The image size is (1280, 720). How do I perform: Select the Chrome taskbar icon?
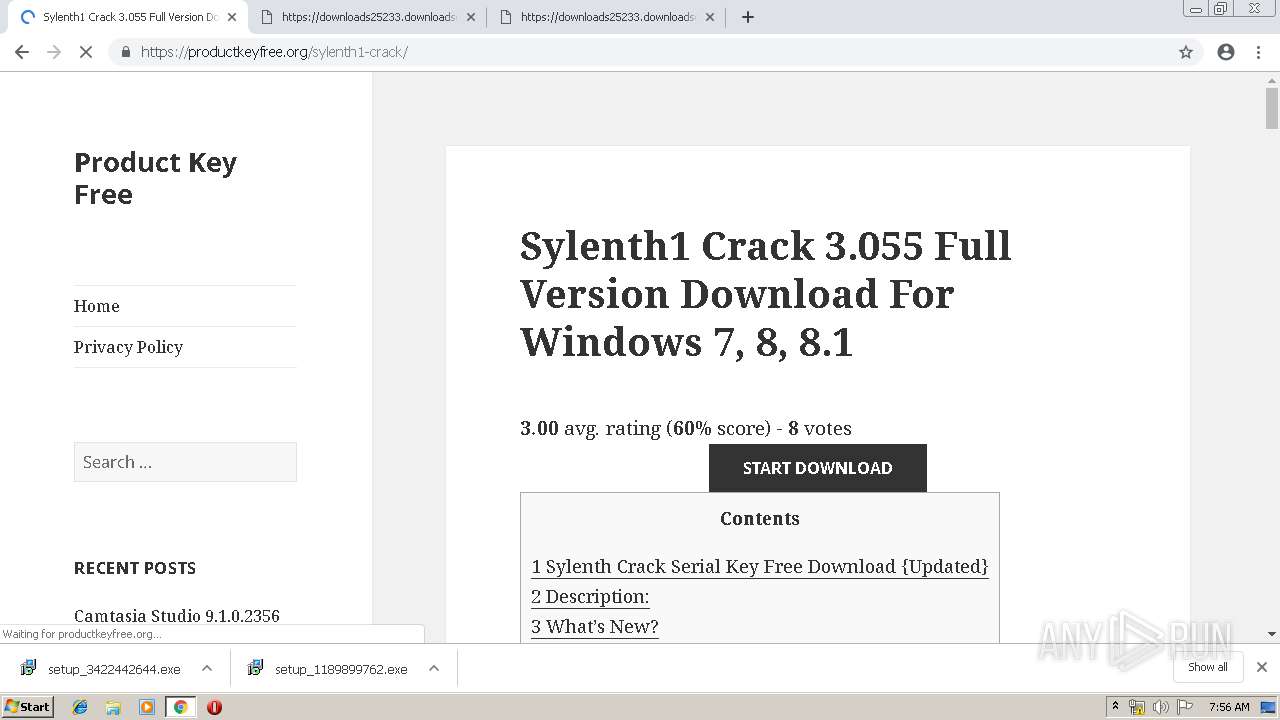pyautogui.click(x=181, y=707)
